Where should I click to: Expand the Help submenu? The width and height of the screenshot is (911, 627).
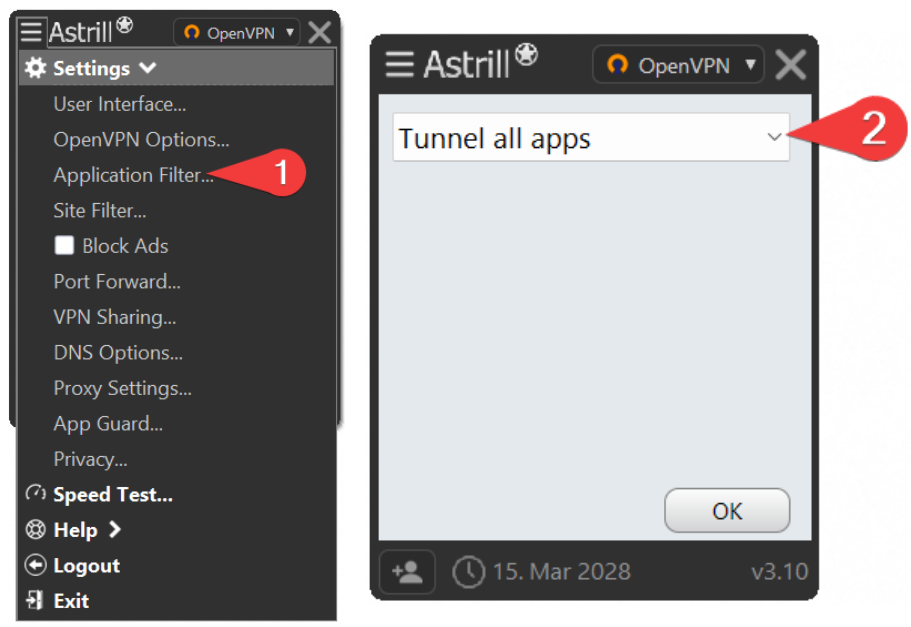point(114,529)
